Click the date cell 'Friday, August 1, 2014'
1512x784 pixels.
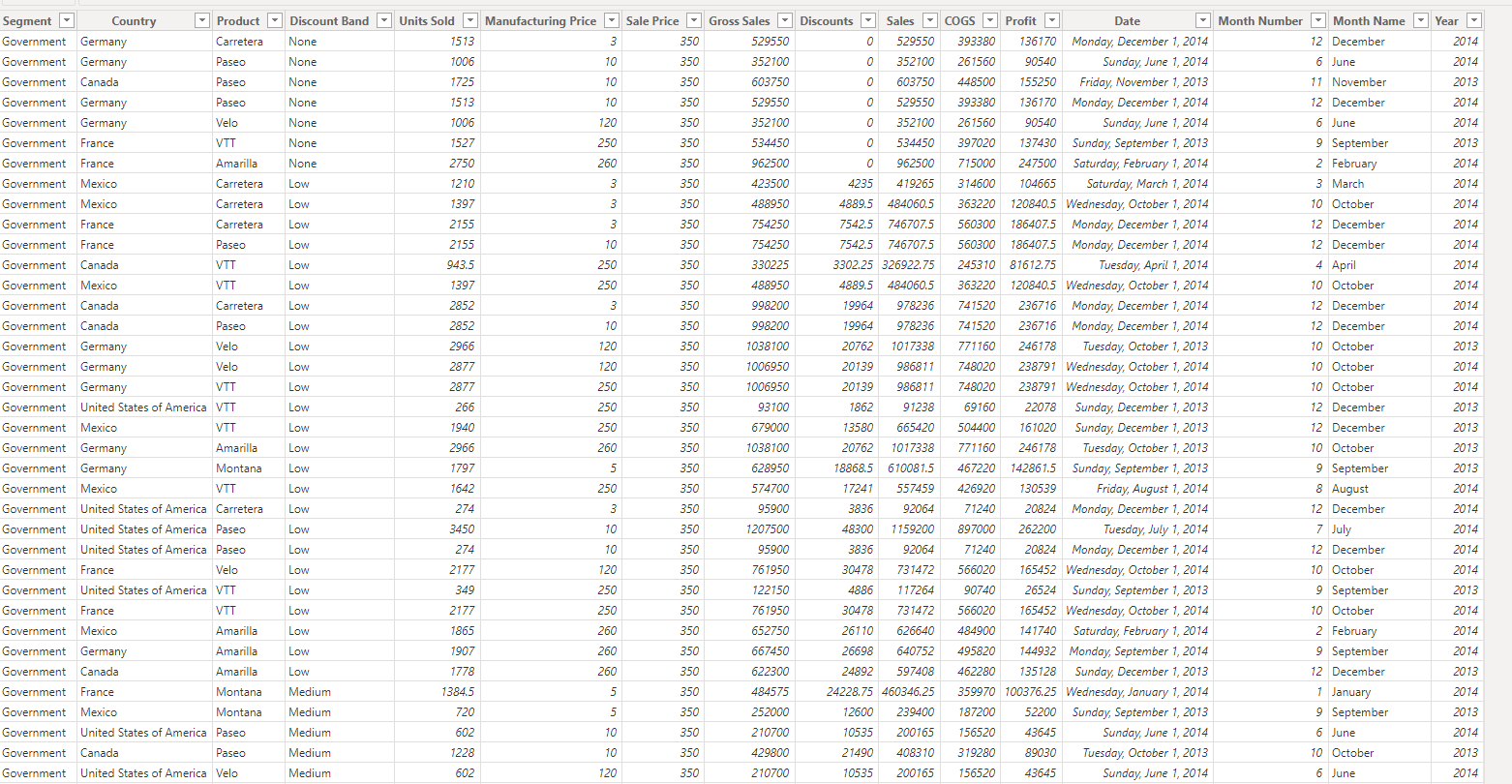tap(1152, 489)
